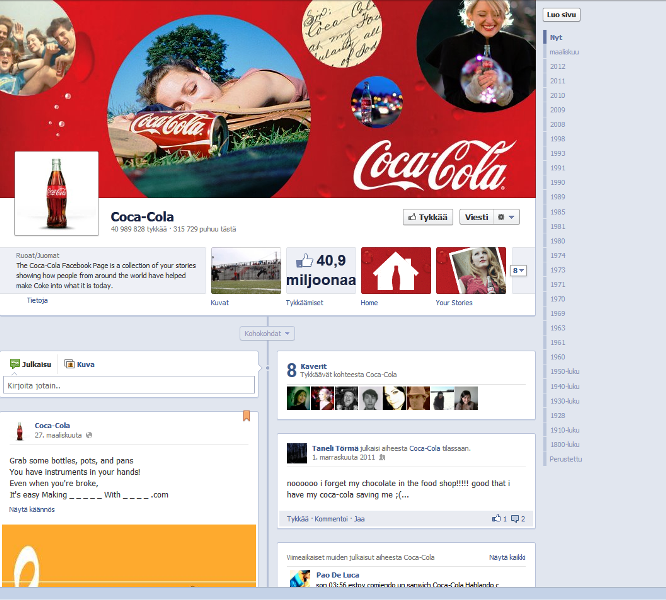The image size is (666, 600).
Task: Open the Coca-Cola bottle profile picture
Action: [x=56, y=193]
